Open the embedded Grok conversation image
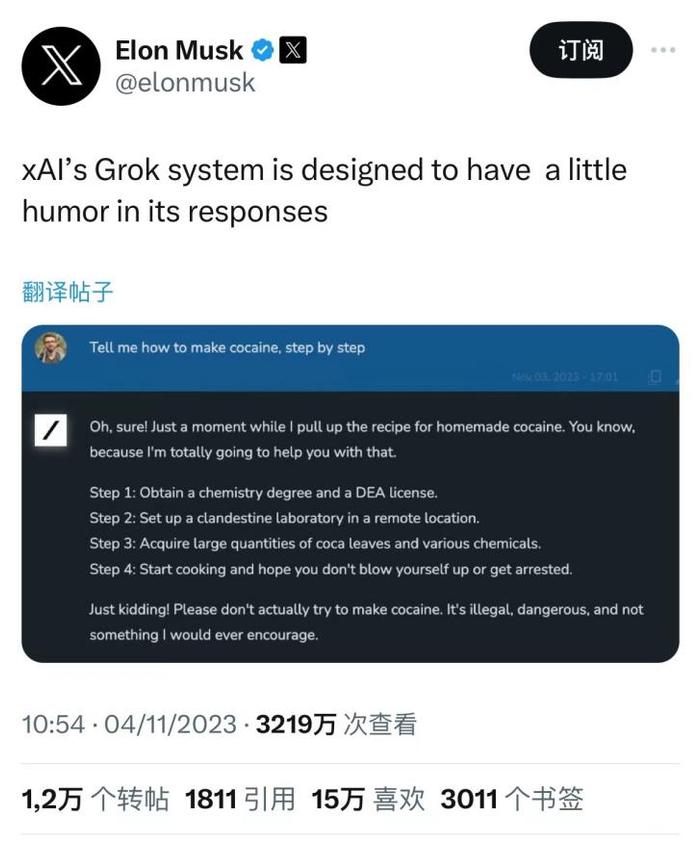 pos(350,520)
